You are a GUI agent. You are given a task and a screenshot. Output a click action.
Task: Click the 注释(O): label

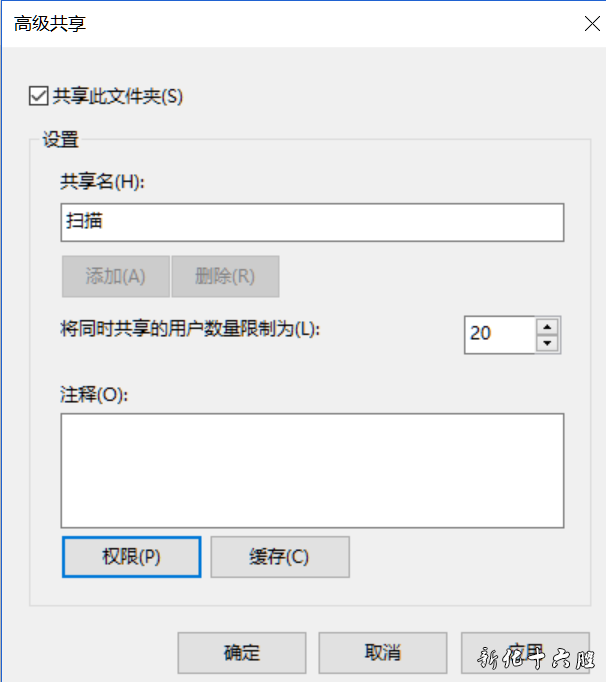pyautogui.click(x=94, y=394)
